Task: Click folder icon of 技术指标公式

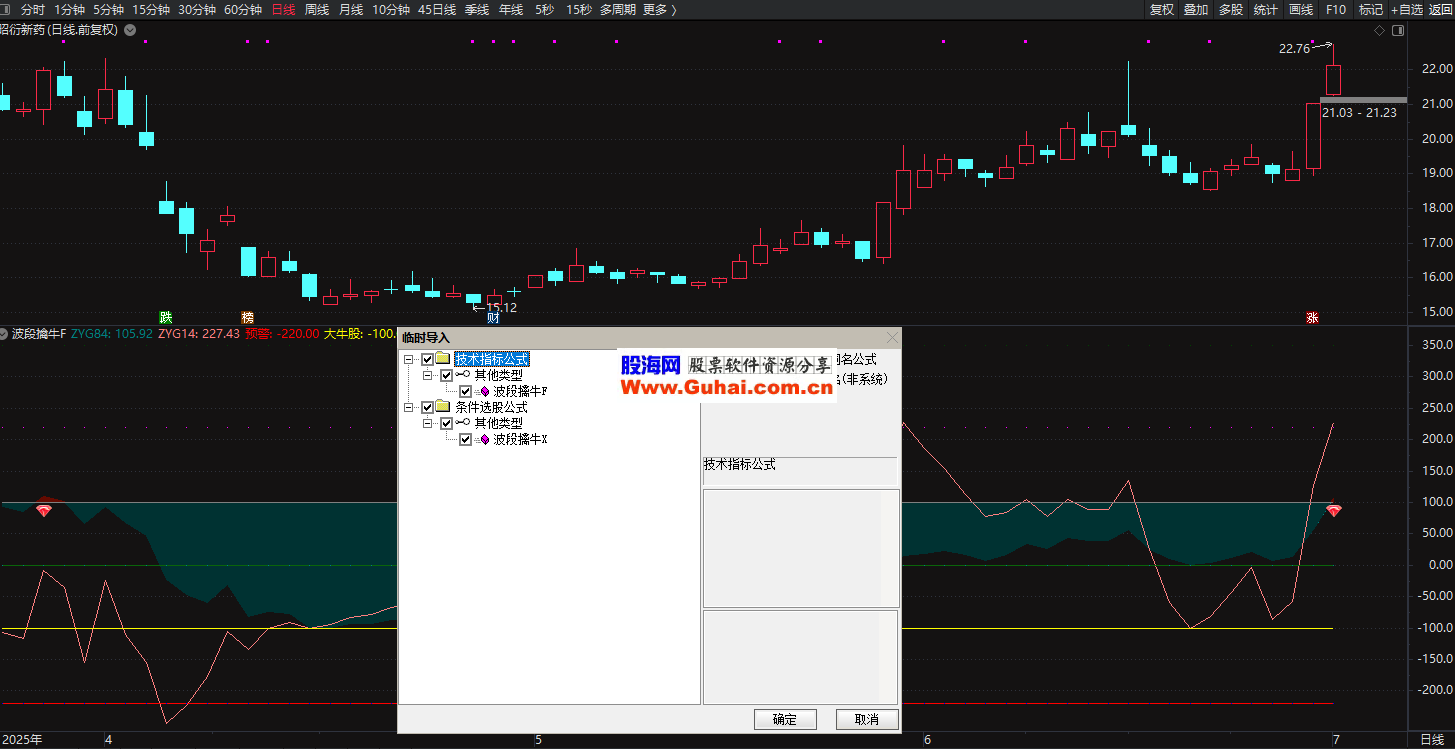Action: 443,359
